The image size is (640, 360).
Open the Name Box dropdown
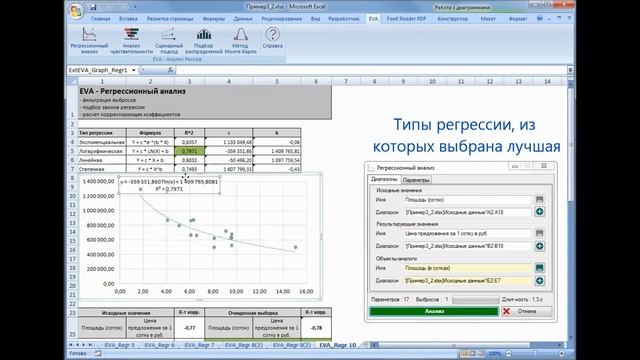133,70
